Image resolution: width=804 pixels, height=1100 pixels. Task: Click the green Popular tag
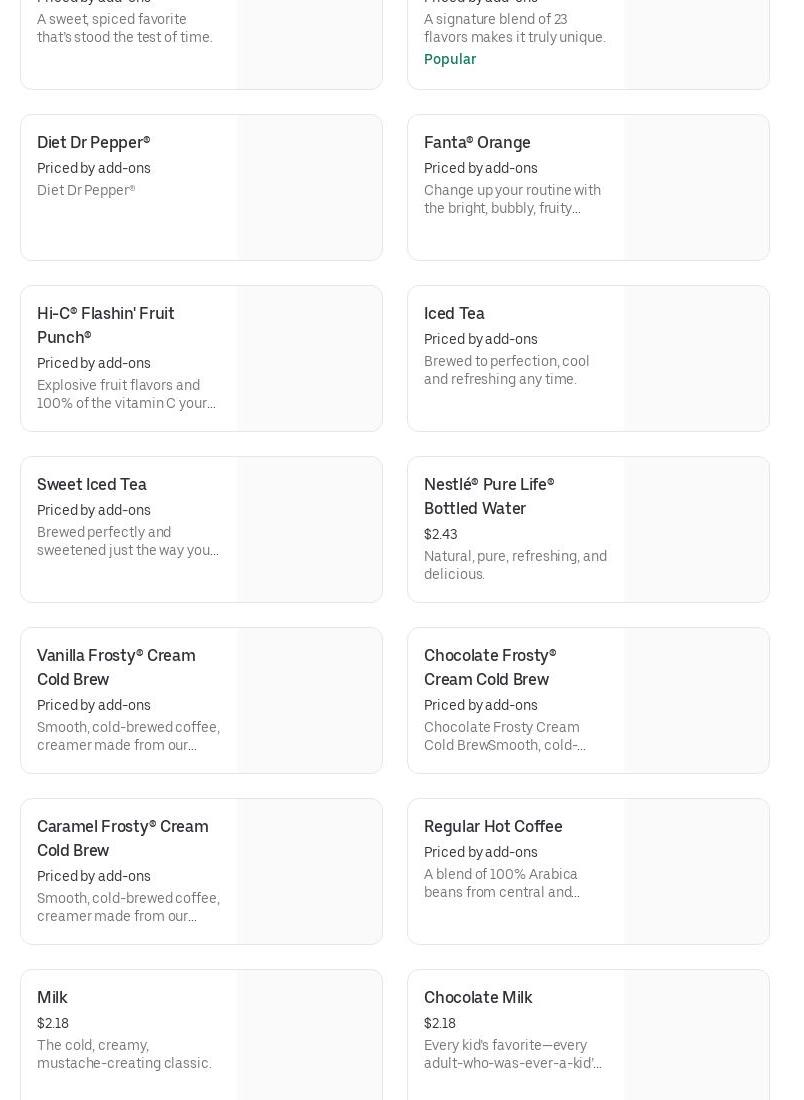coord(450,59)
